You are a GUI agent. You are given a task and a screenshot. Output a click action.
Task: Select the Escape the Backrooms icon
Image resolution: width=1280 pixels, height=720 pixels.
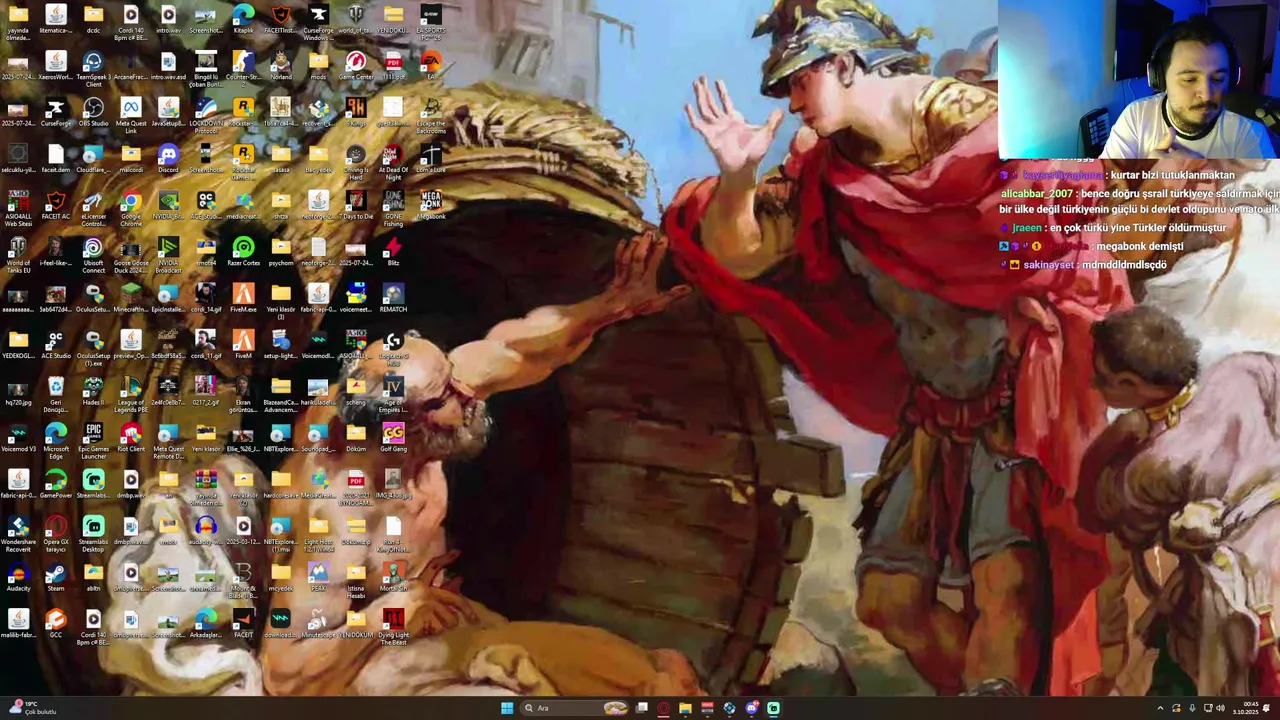click(430, 116)
